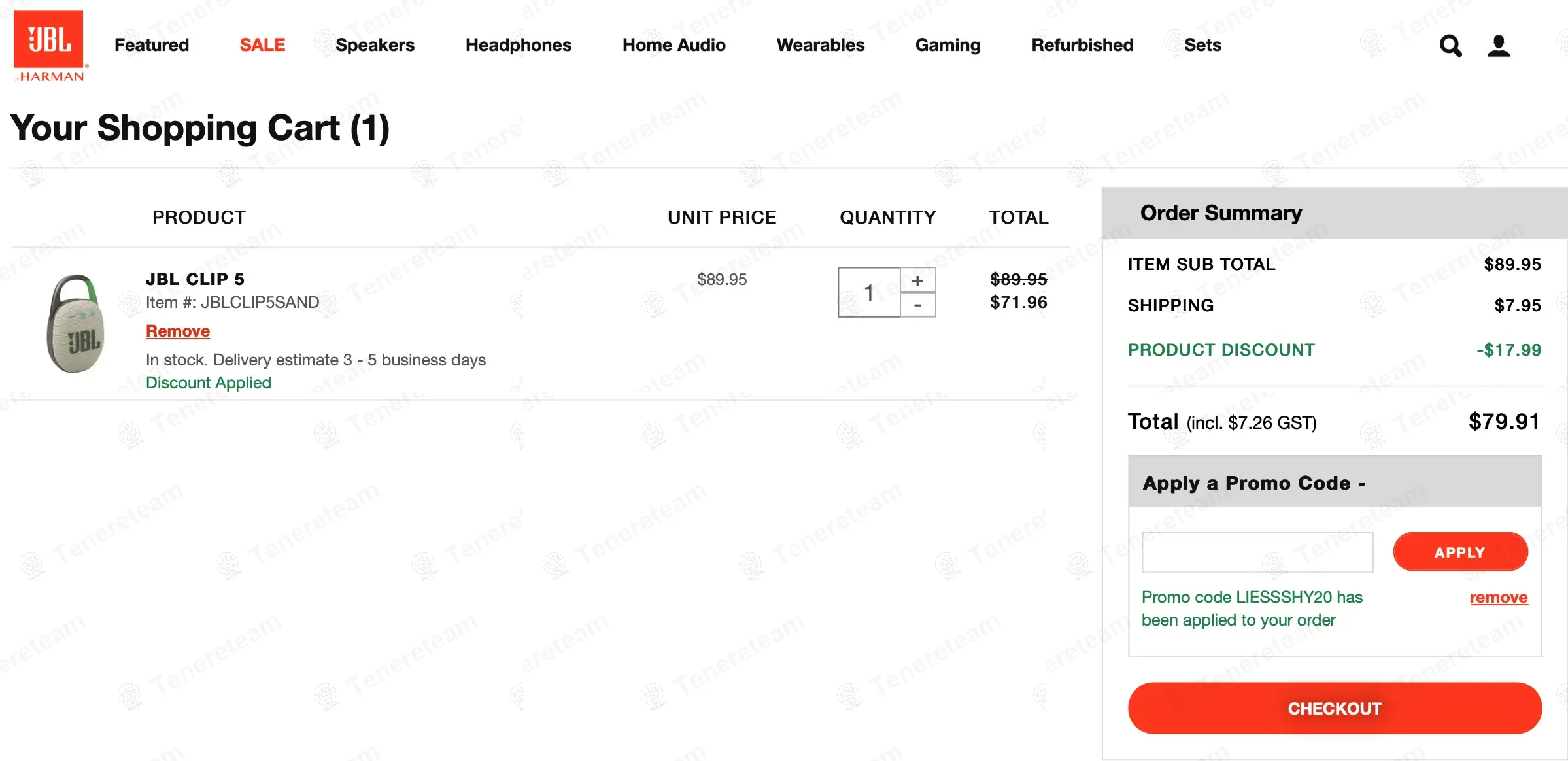The height and width of the screenshot is (761, 1568).
Task: Navigate to the Gaming category
Action: (948, 45)
